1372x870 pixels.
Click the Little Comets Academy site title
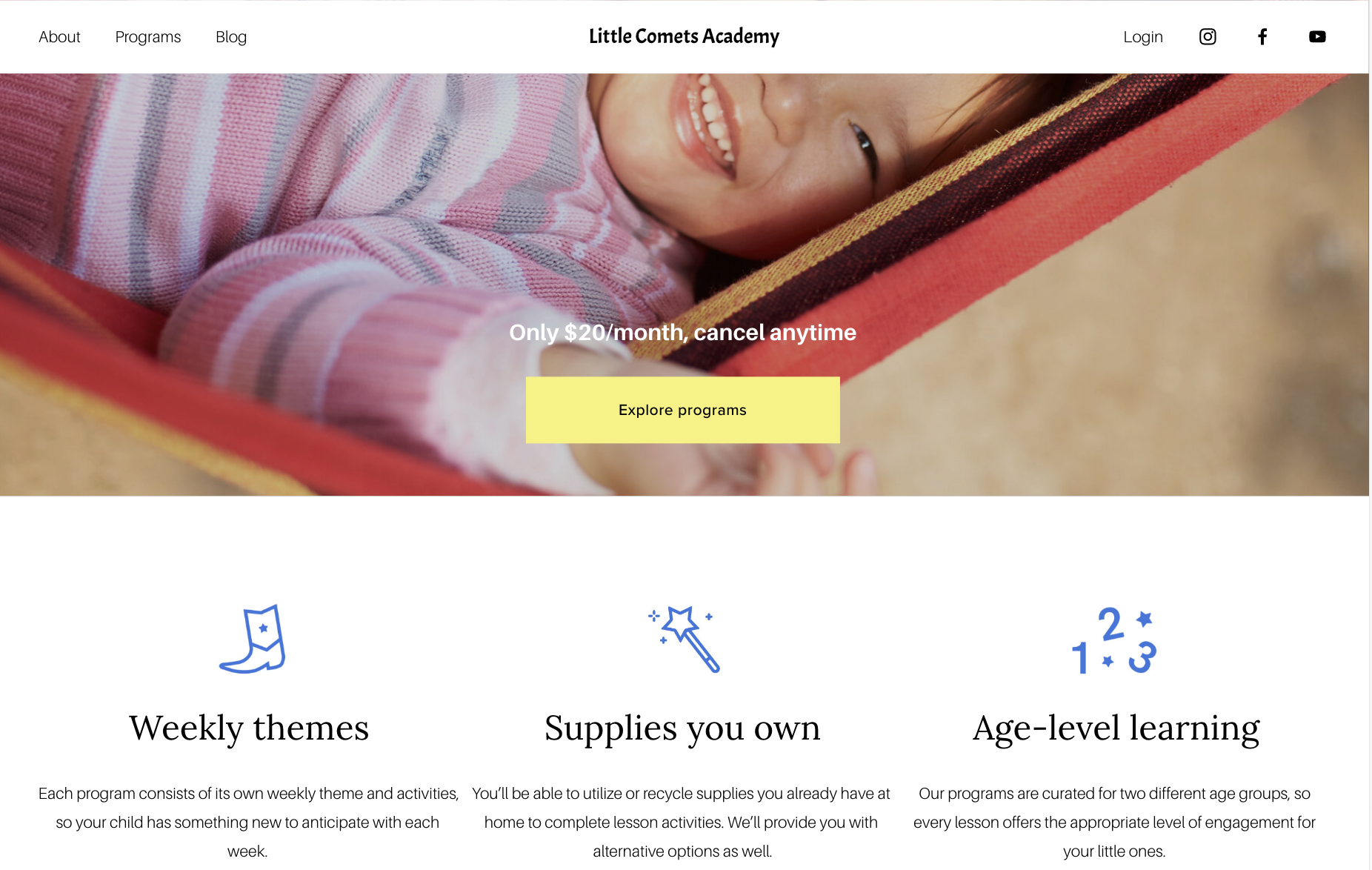[684, 36]
